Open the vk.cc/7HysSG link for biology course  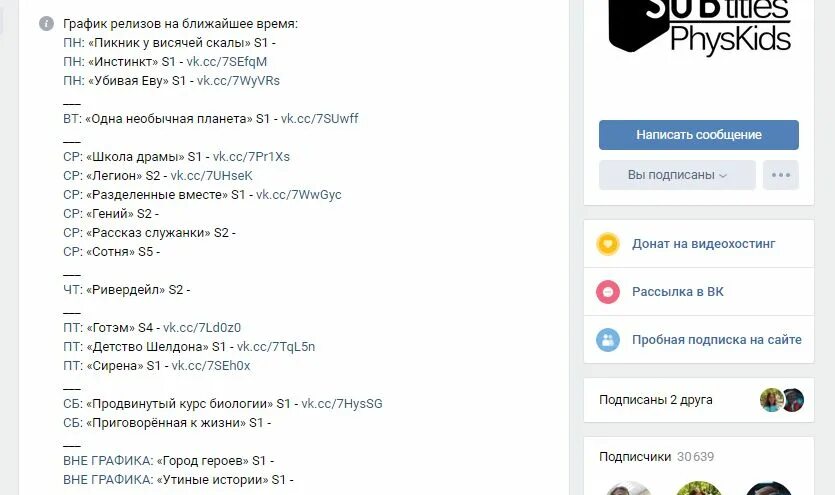coord(342,404)
